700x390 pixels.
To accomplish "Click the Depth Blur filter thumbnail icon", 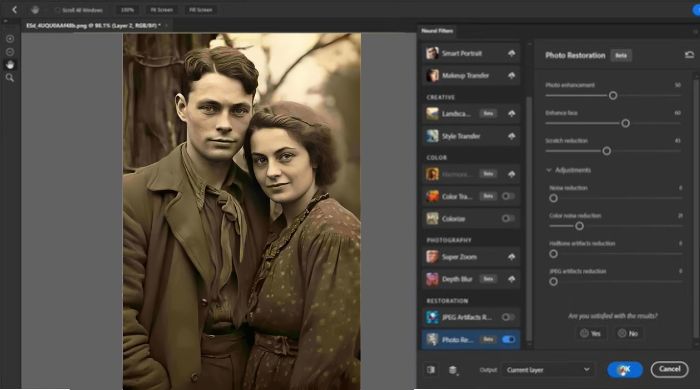I will [432, 279].
